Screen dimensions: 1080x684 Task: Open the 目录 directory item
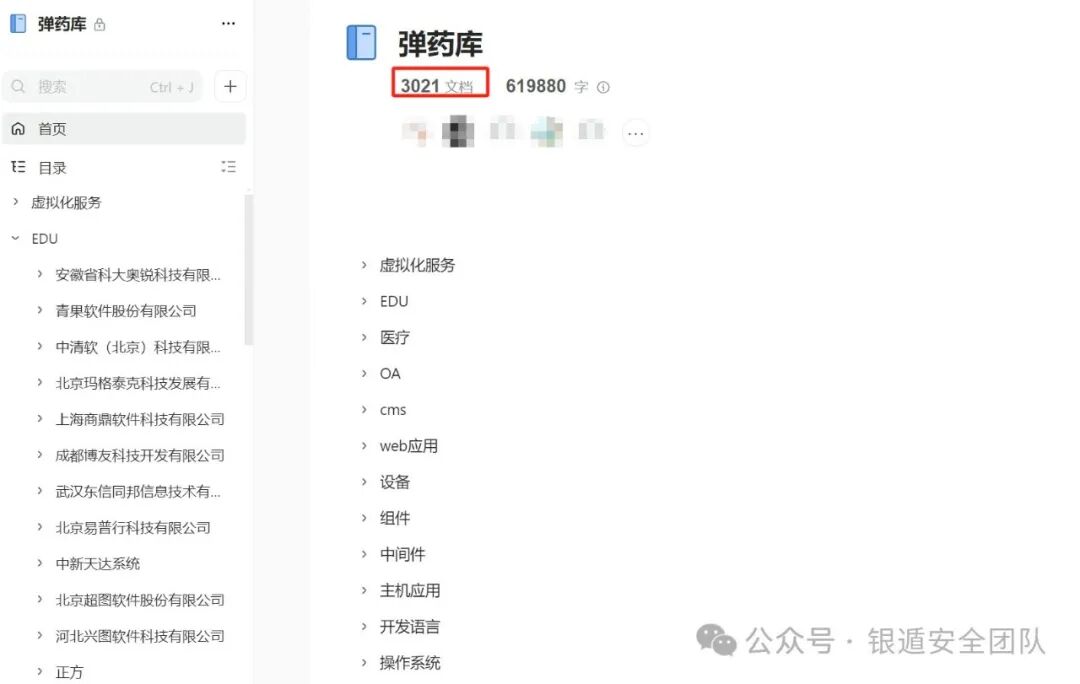point(52,167)
